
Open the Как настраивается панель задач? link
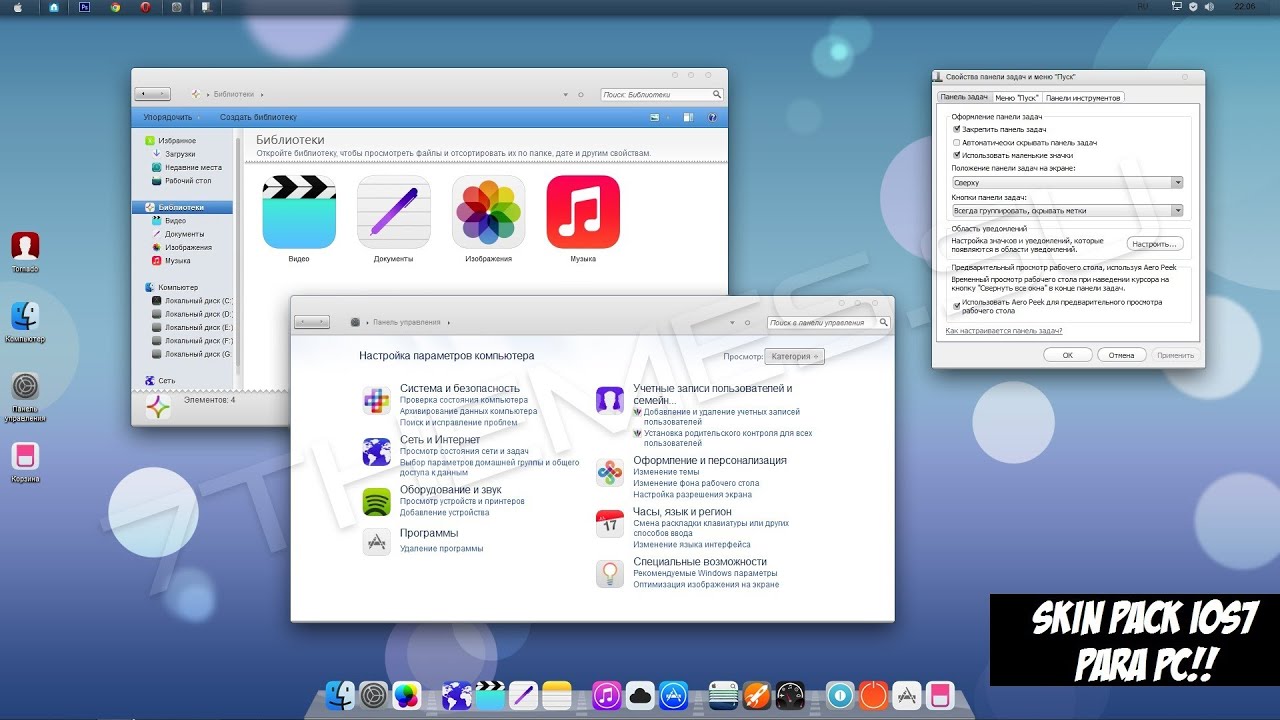click(x=1004, y=330)
